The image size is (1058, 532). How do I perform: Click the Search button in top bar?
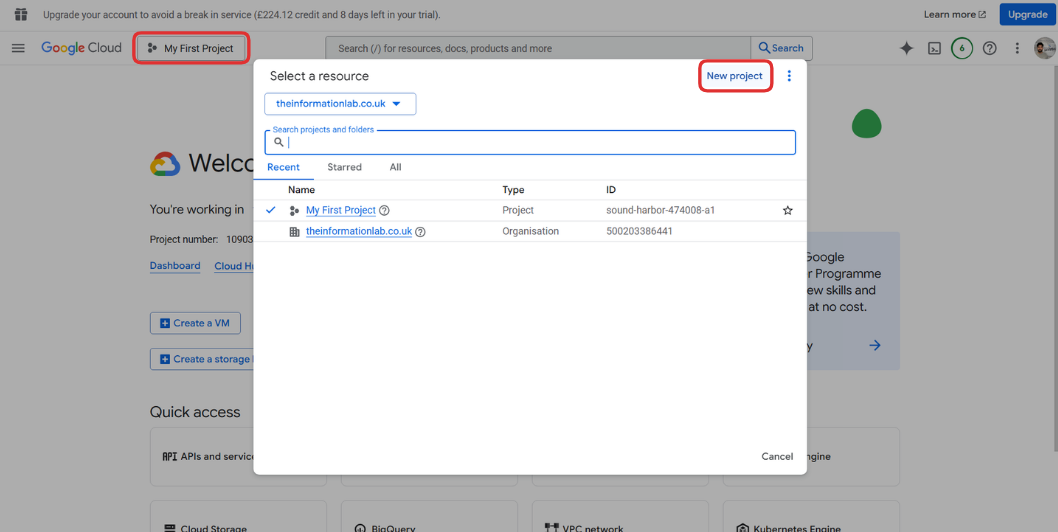(x=781, y=48)
